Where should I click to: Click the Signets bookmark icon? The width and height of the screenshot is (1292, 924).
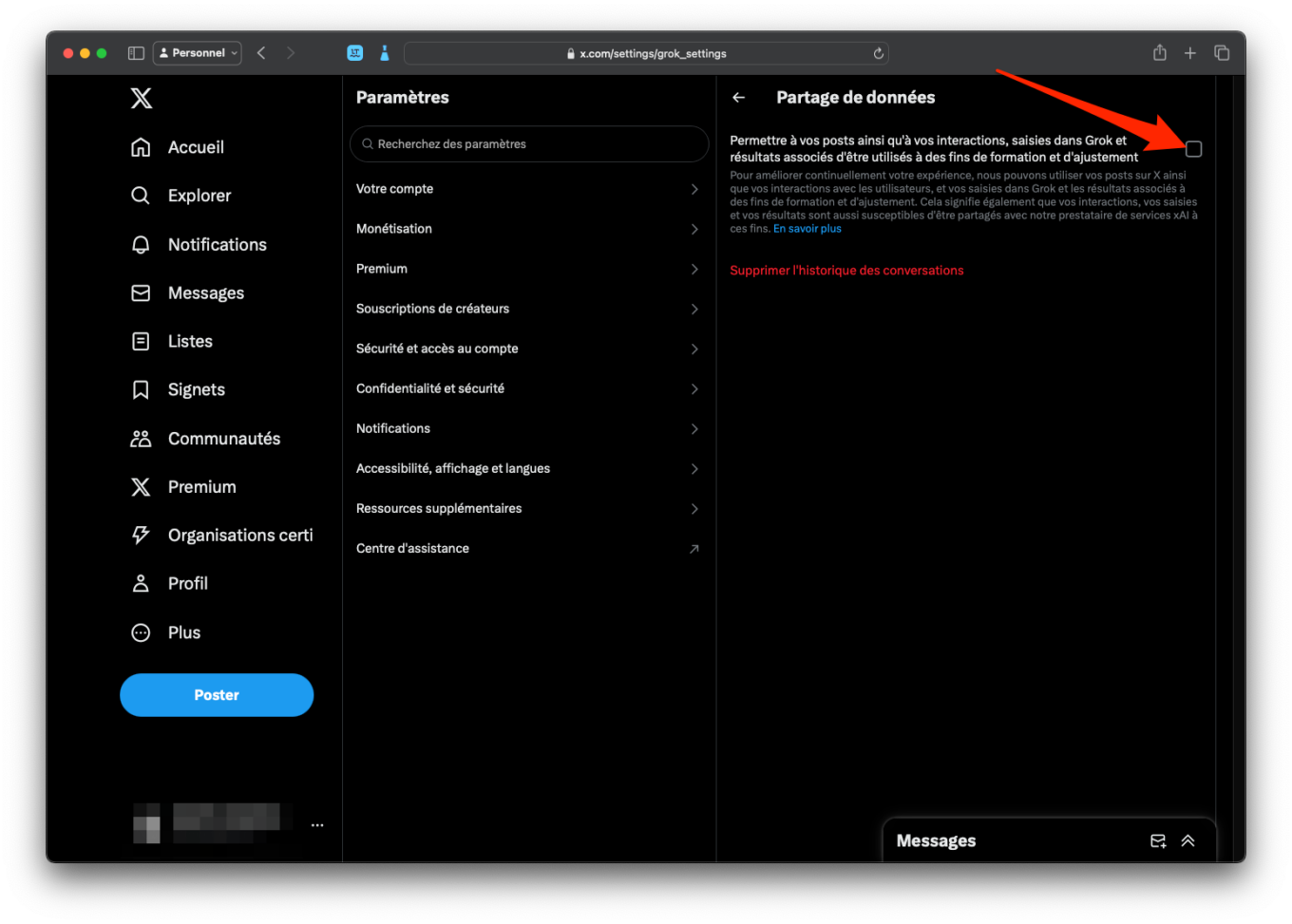(x=141, y=389)
